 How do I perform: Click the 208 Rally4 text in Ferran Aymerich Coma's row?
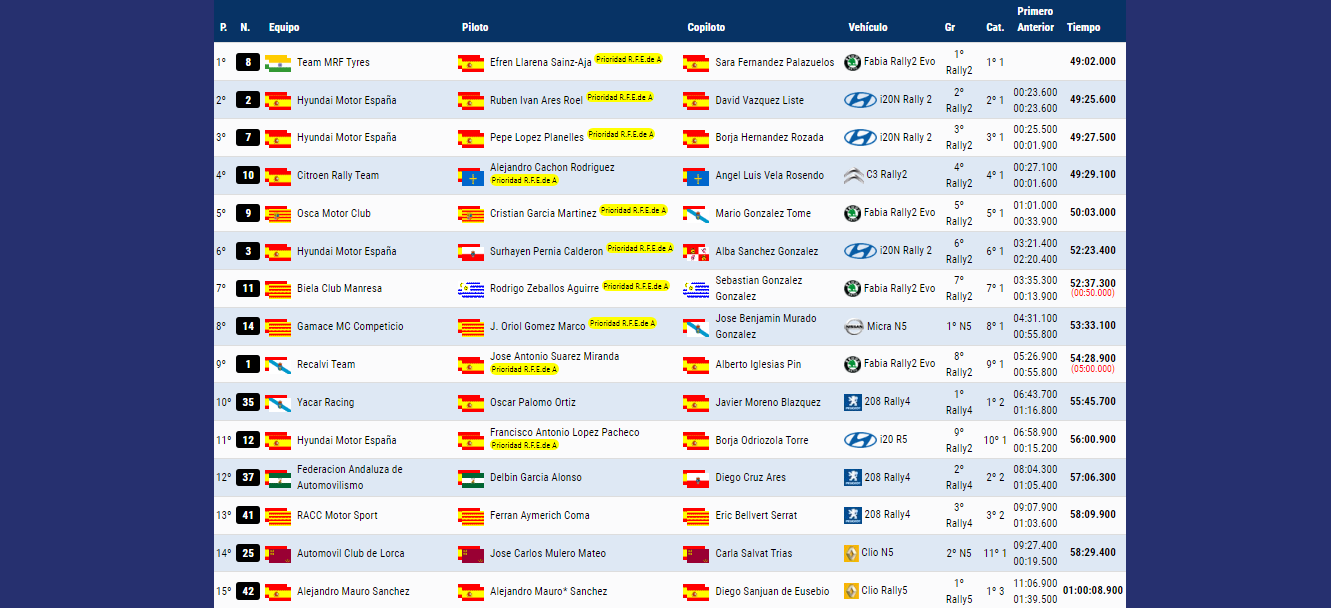point(887,515)
